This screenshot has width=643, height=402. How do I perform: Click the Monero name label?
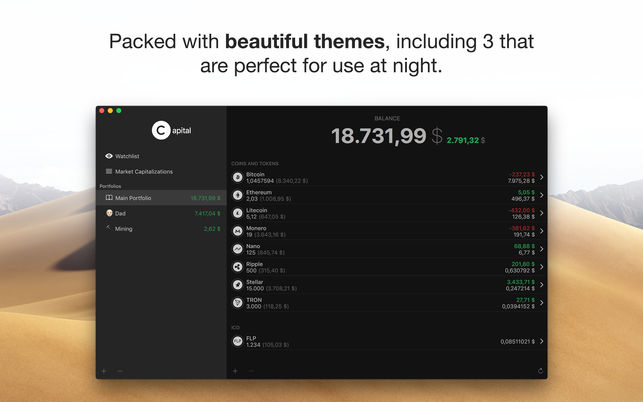point(256,228)
